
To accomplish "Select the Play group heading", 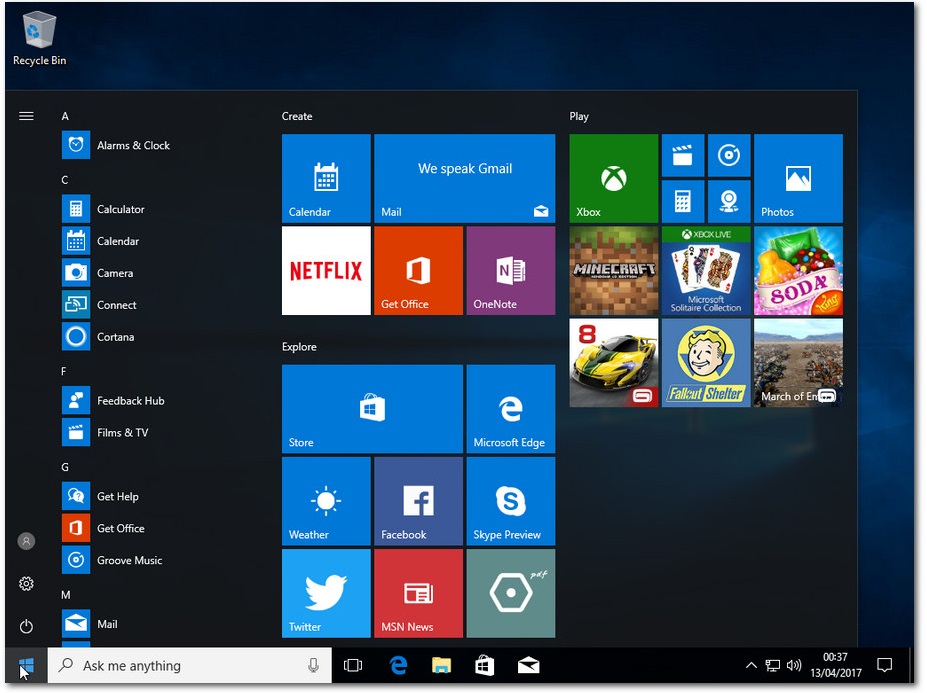I will click(579, 116).
